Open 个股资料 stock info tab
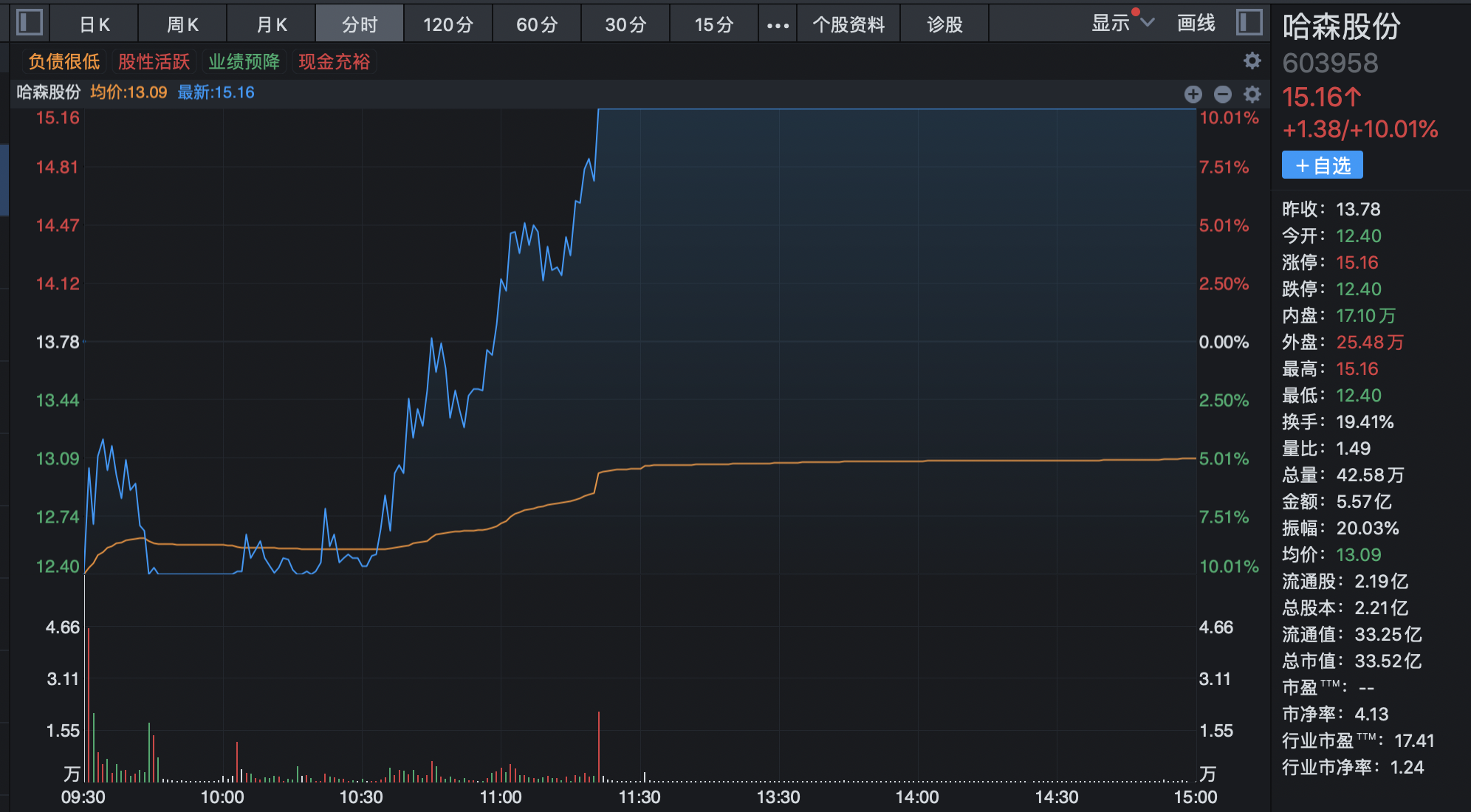Viewport: 1471px width, 812px height. [x=848, y=25]
